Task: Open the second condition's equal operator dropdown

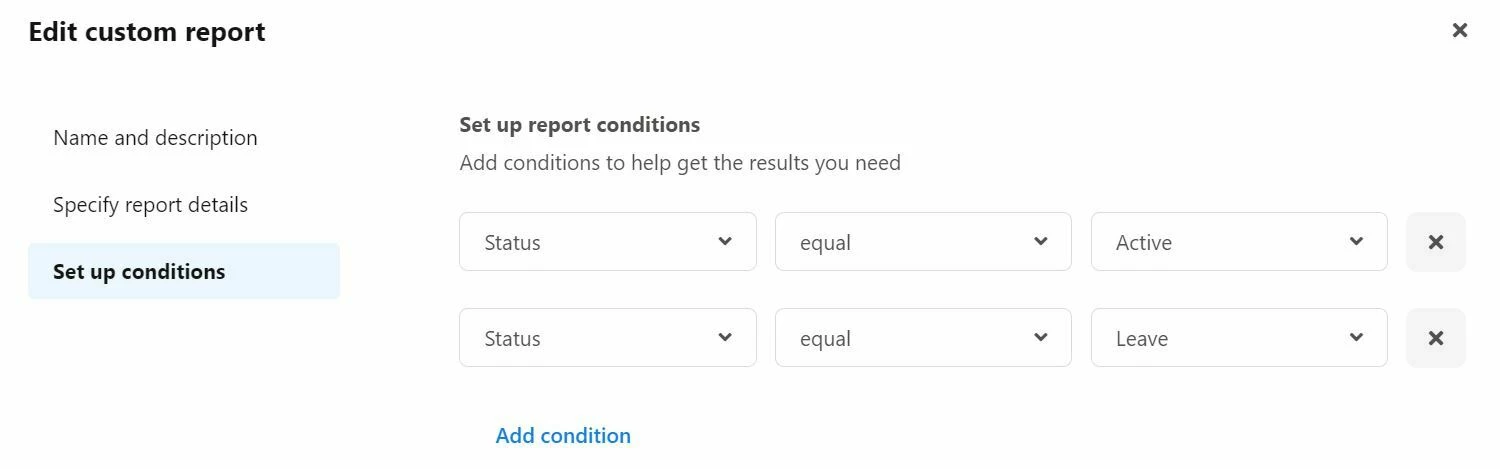Action: [923, 337]
